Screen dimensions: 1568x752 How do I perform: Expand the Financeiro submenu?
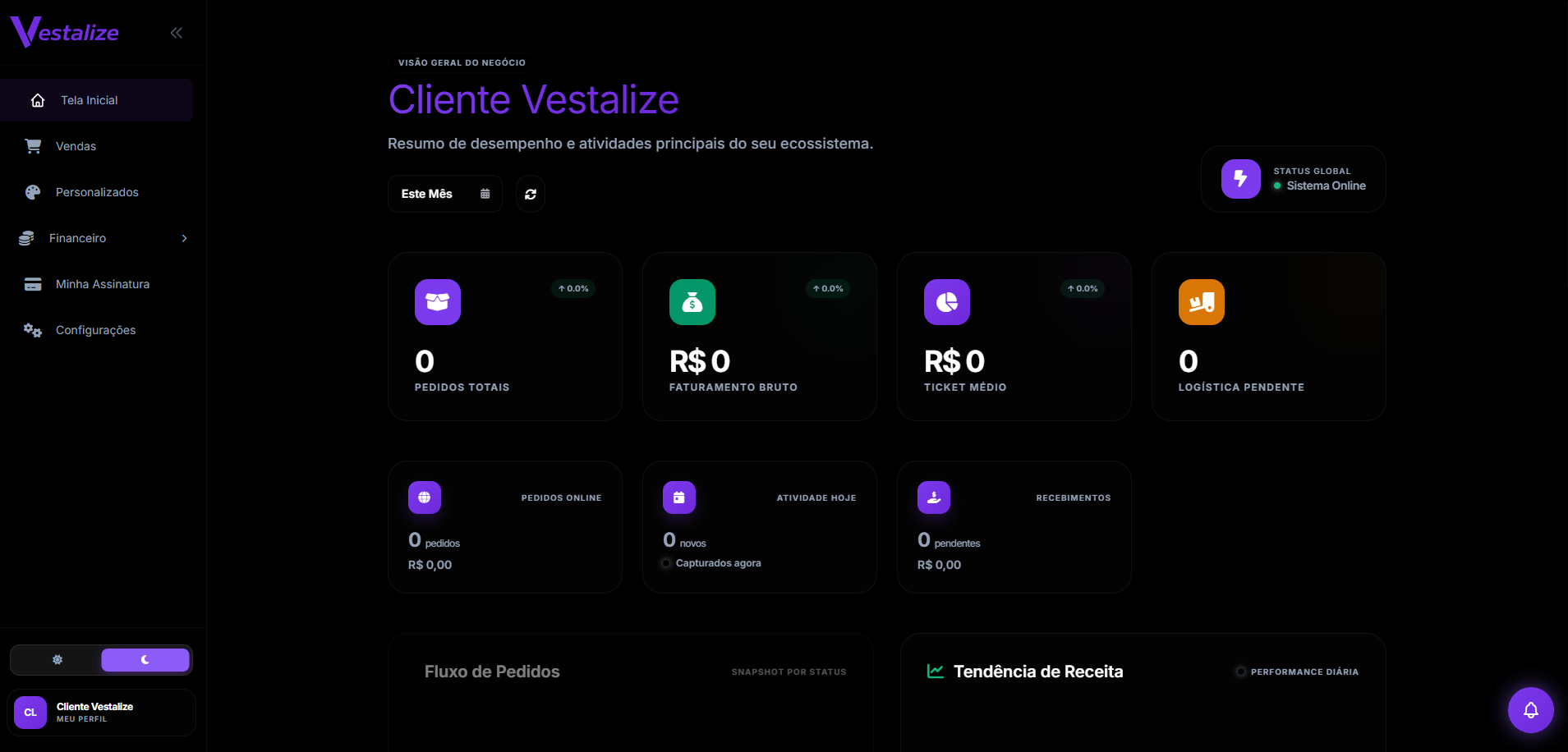(x=102, y=238)
